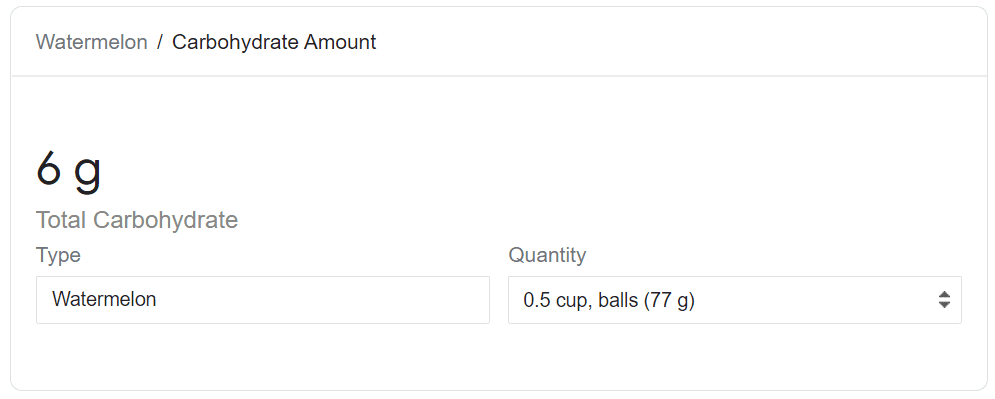Click the "(77 g)" text in the Quantity combo box

(669, 300)
